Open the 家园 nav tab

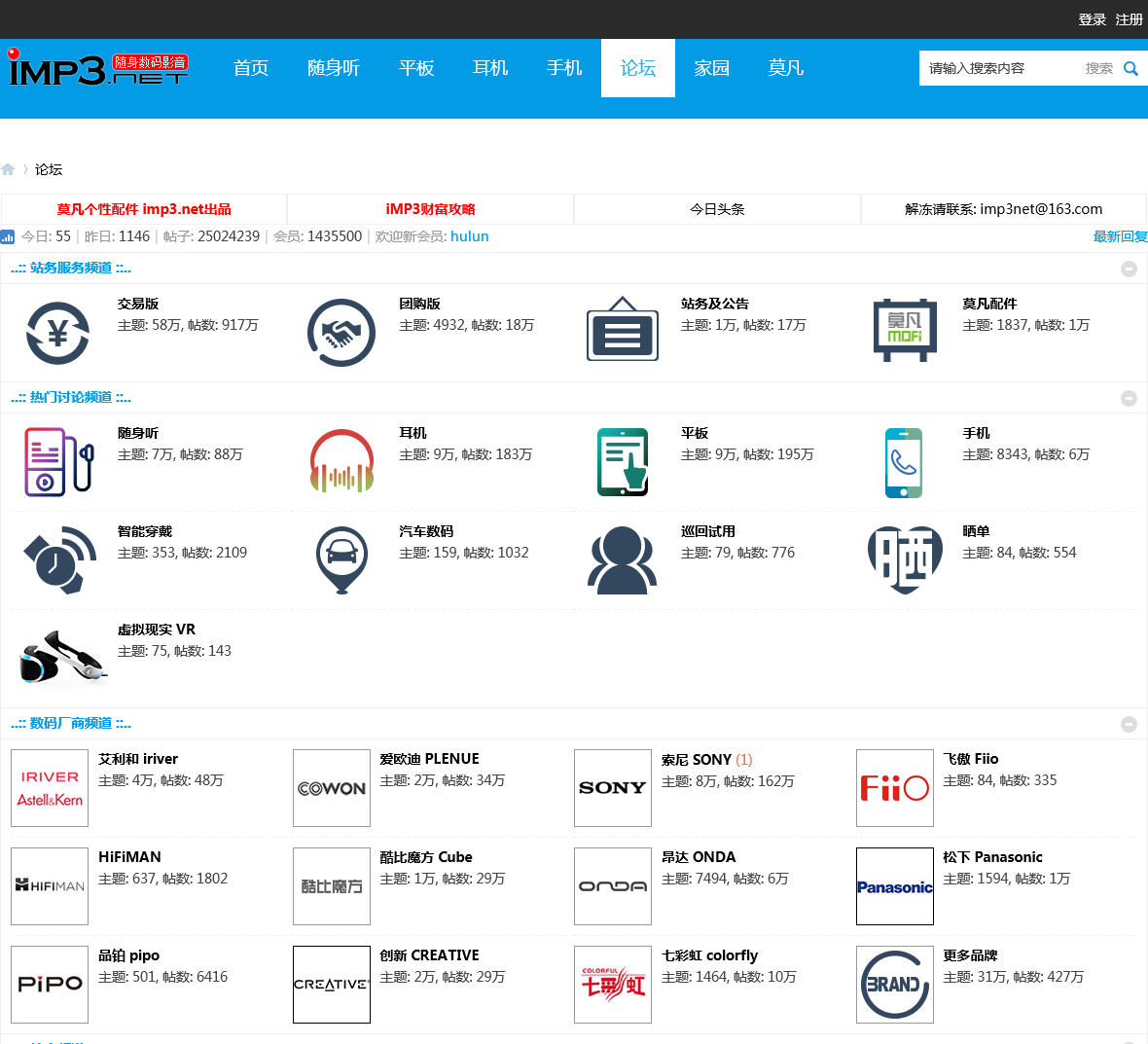coord(712,68)
